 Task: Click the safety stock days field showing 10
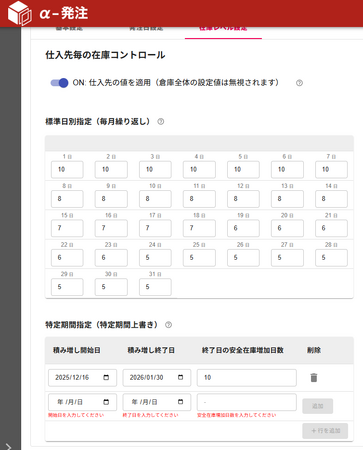(247, 378)
